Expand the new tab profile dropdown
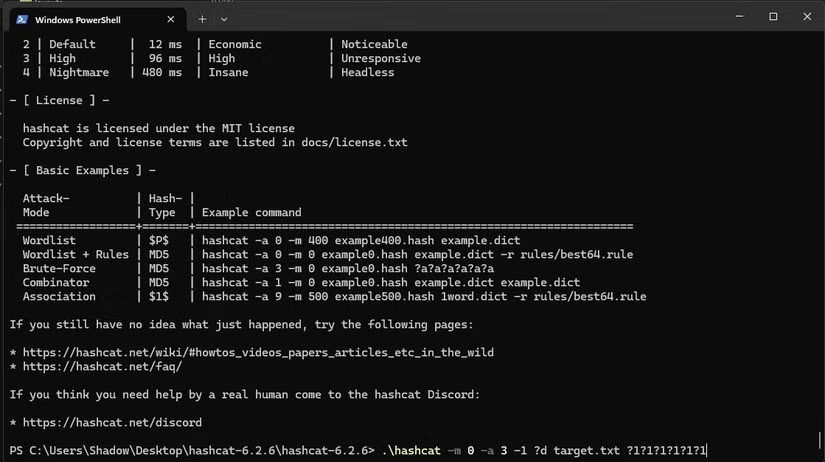Viewport: 825px width, 462px height. pos(223,18)
